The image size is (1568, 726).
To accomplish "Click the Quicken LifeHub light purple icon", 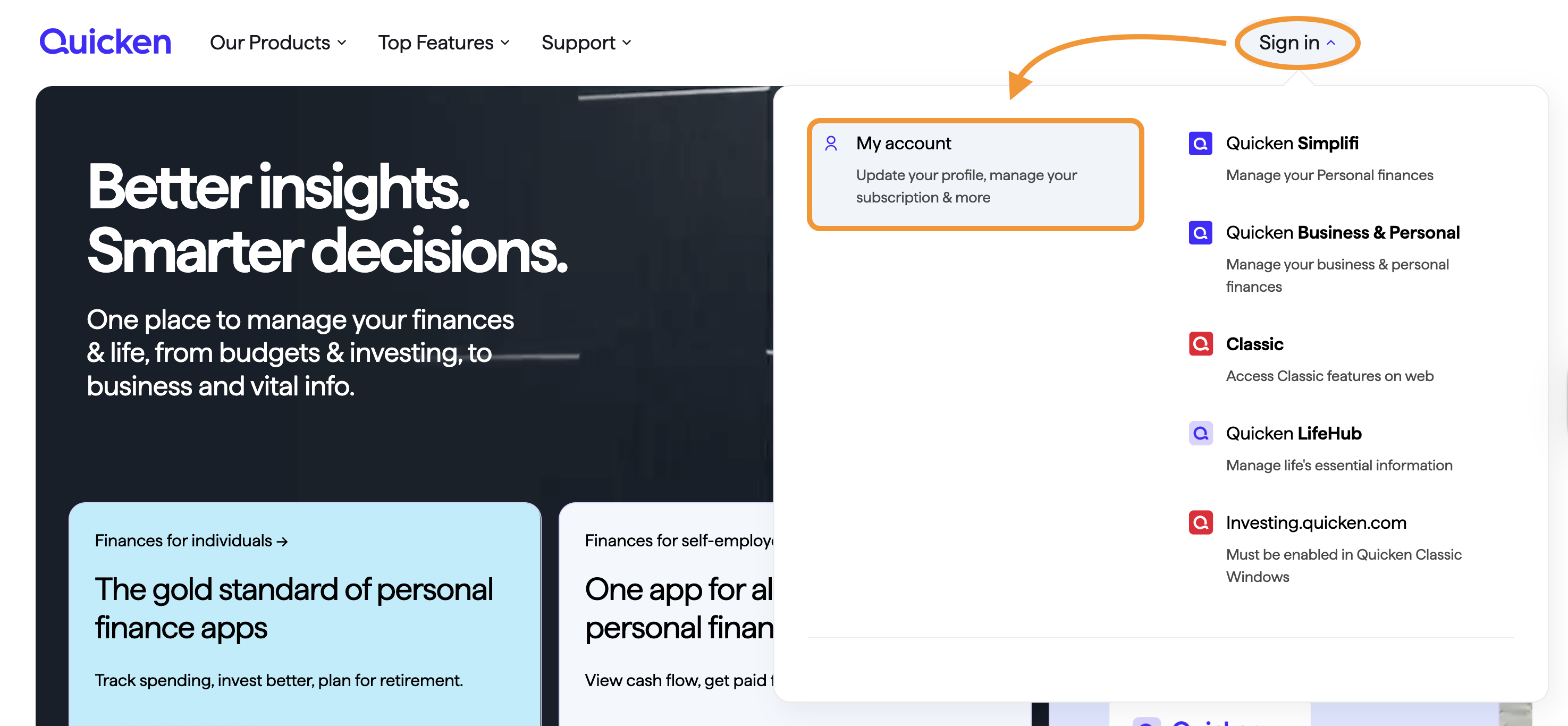I will tap(1200, 433).
